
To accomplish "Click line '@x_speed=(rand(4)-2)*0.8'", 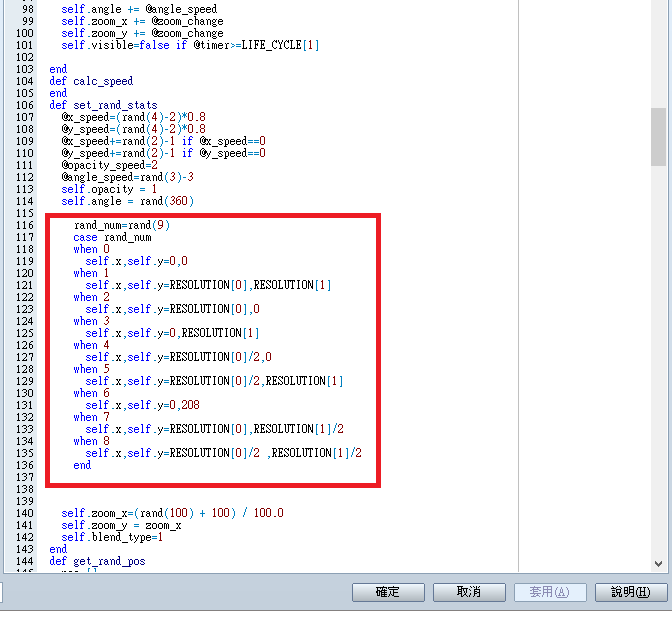I will pos(133,117).
